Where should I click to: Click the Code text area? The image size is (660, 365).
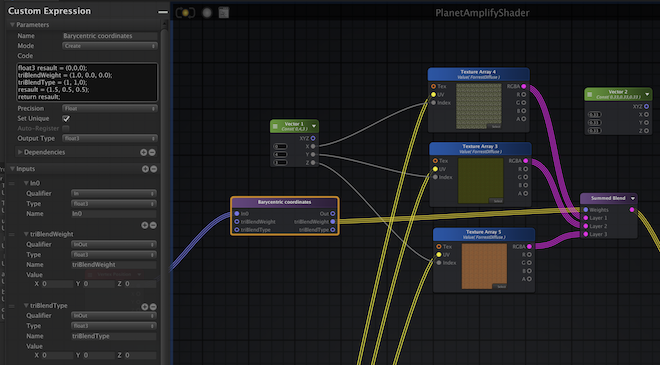point(87,82)
